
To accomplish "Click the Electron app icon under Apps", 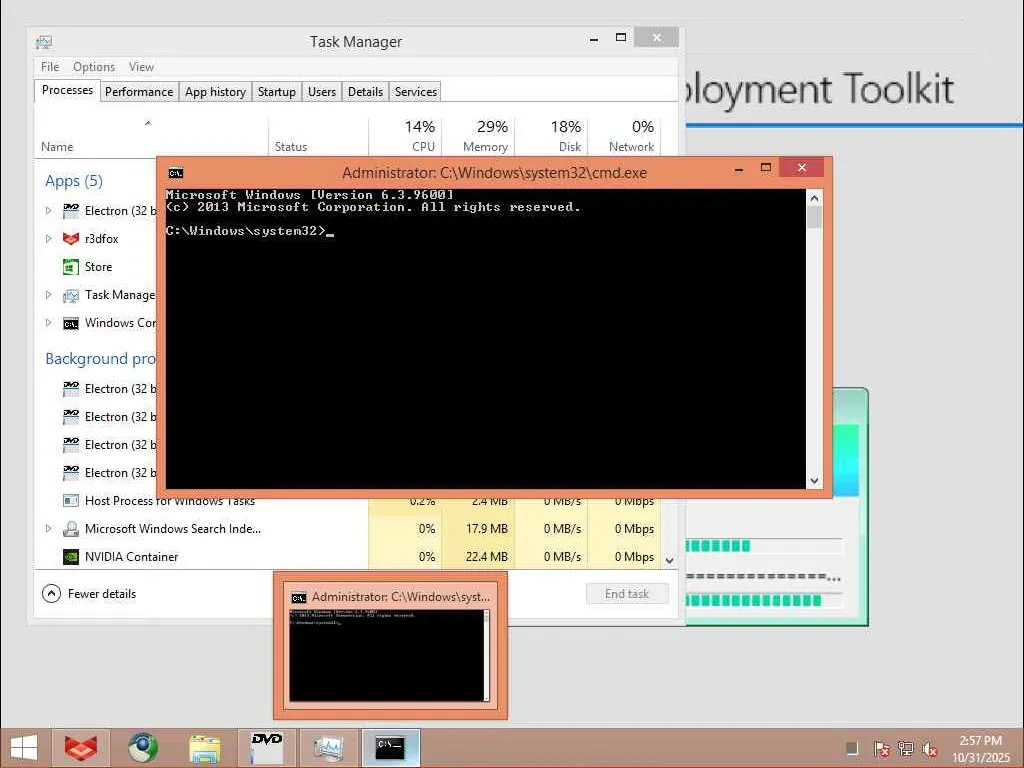I will pyautogui.click(x=71, y=210).
